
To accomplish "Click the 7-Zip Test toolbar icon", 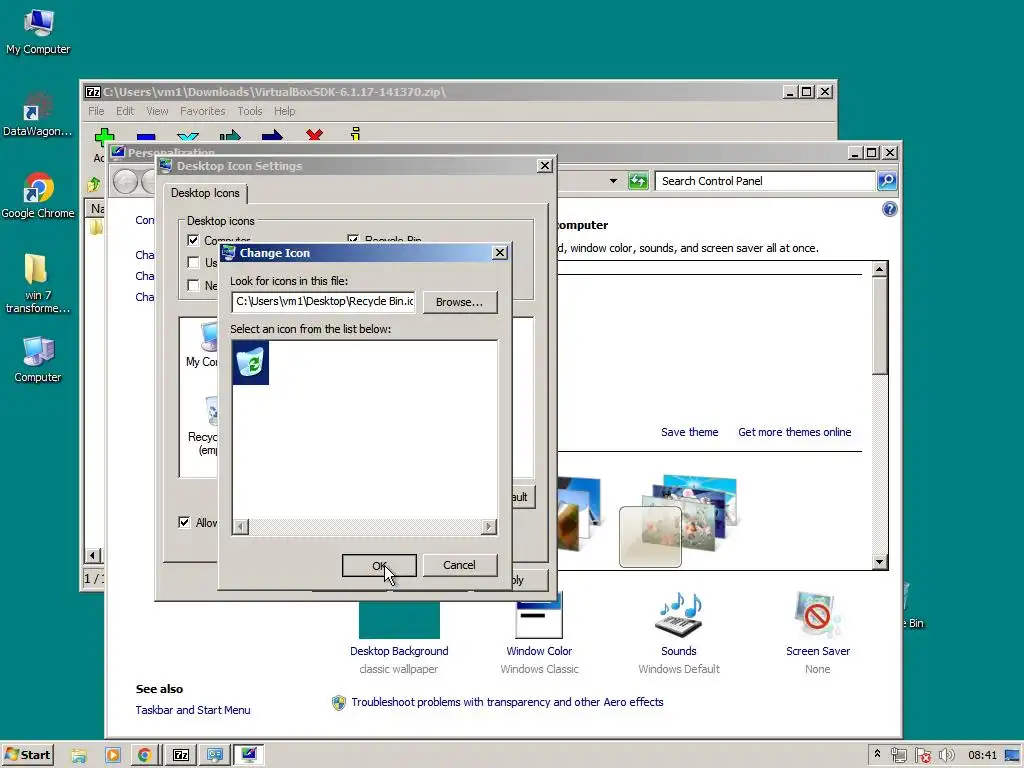I will click(x=187, y=136).
